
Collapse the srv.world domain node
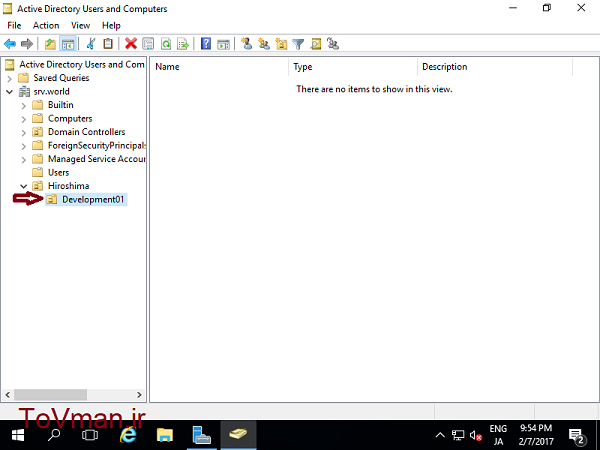pos(10,92)
